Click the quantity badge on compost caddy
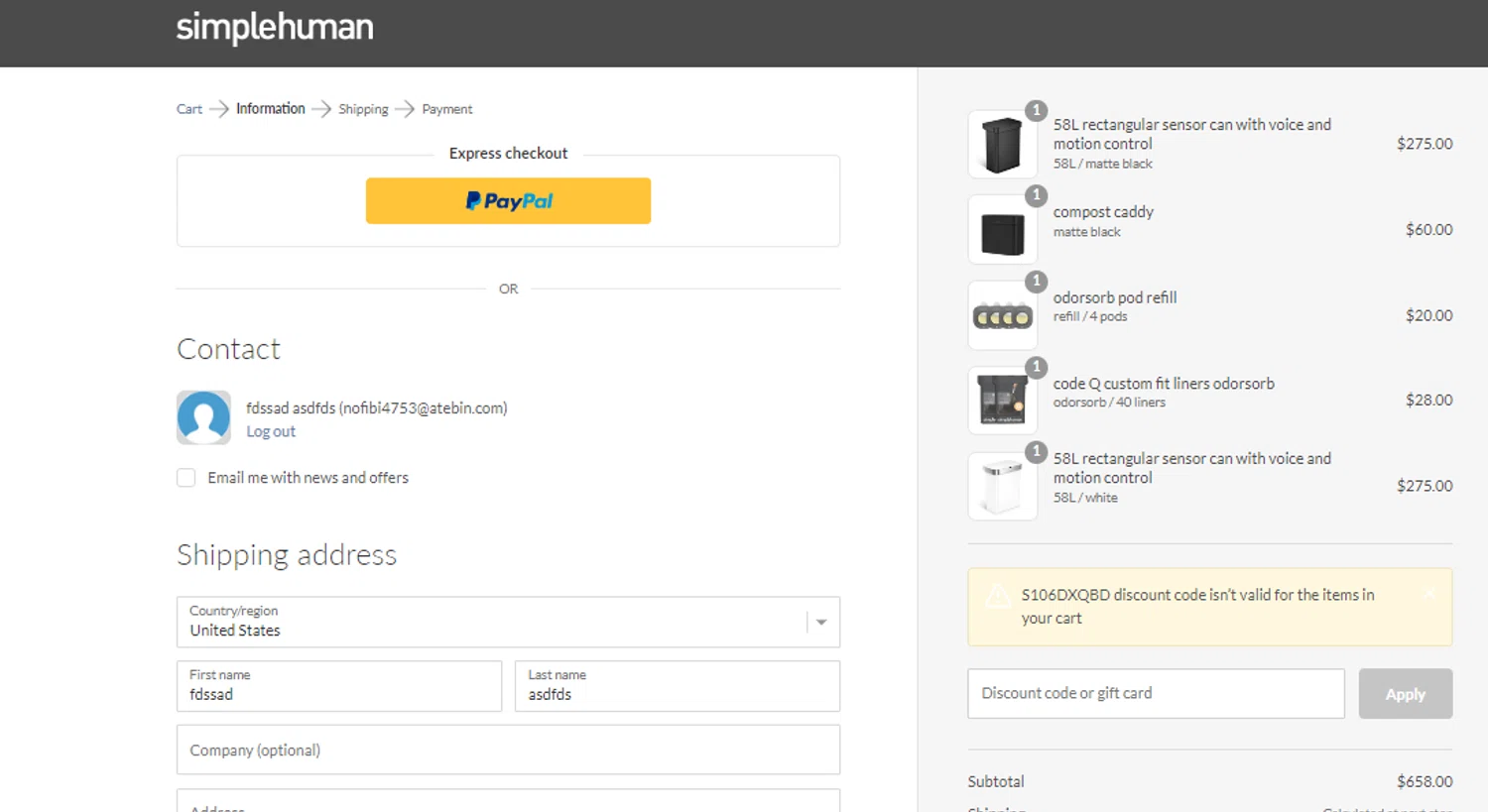 click(x=1036, y=195)
